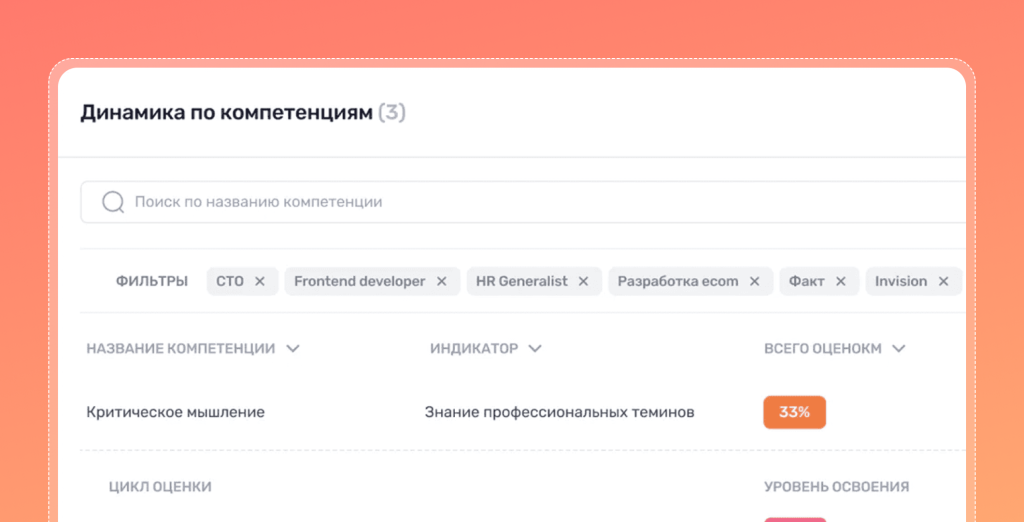Click the Индикатор column header text
This screenshot has height=522, width=1024.
coord(473,349)
